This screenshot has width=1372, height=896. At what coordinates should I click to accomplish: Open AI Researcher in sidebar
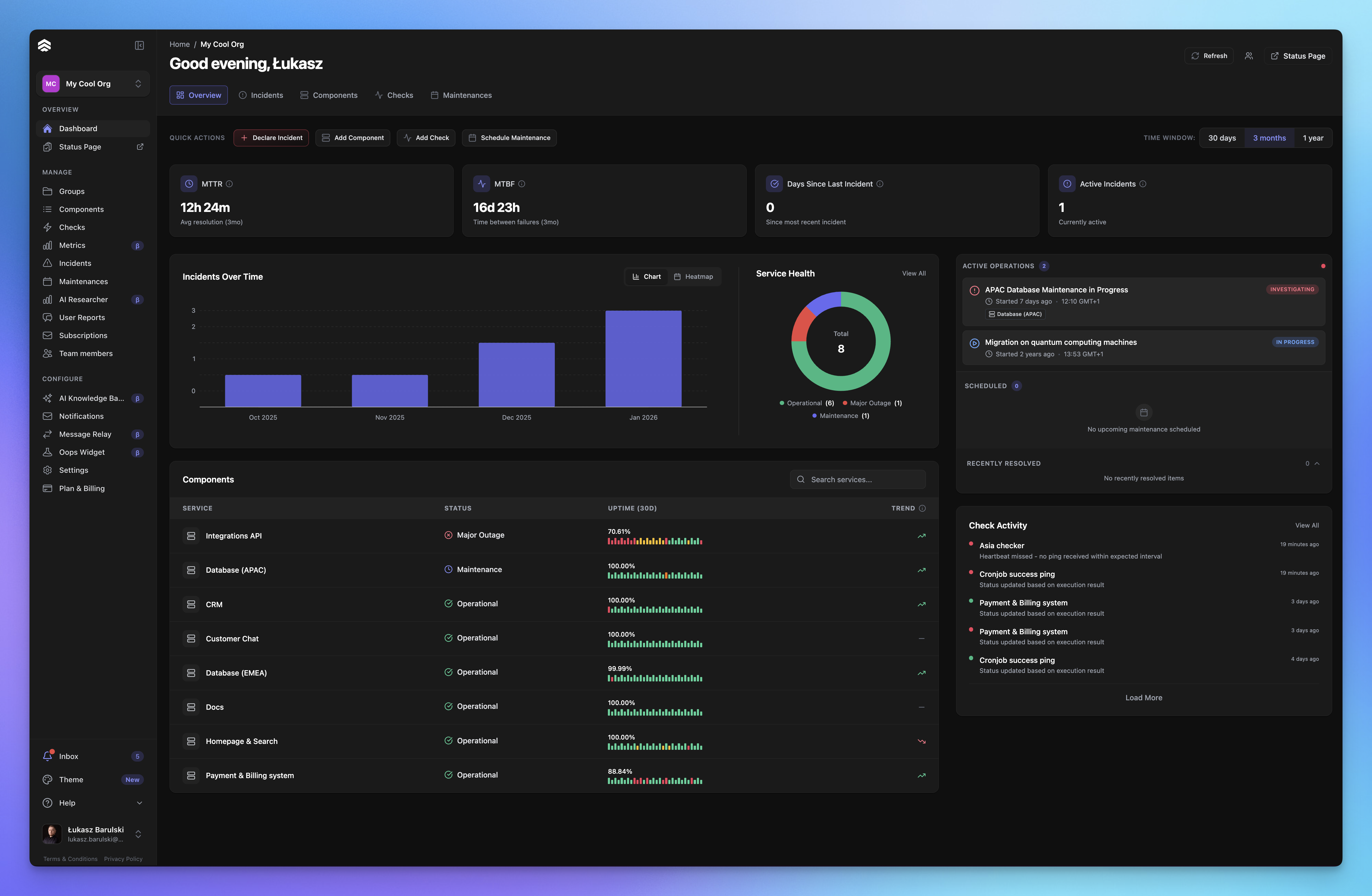83,300
